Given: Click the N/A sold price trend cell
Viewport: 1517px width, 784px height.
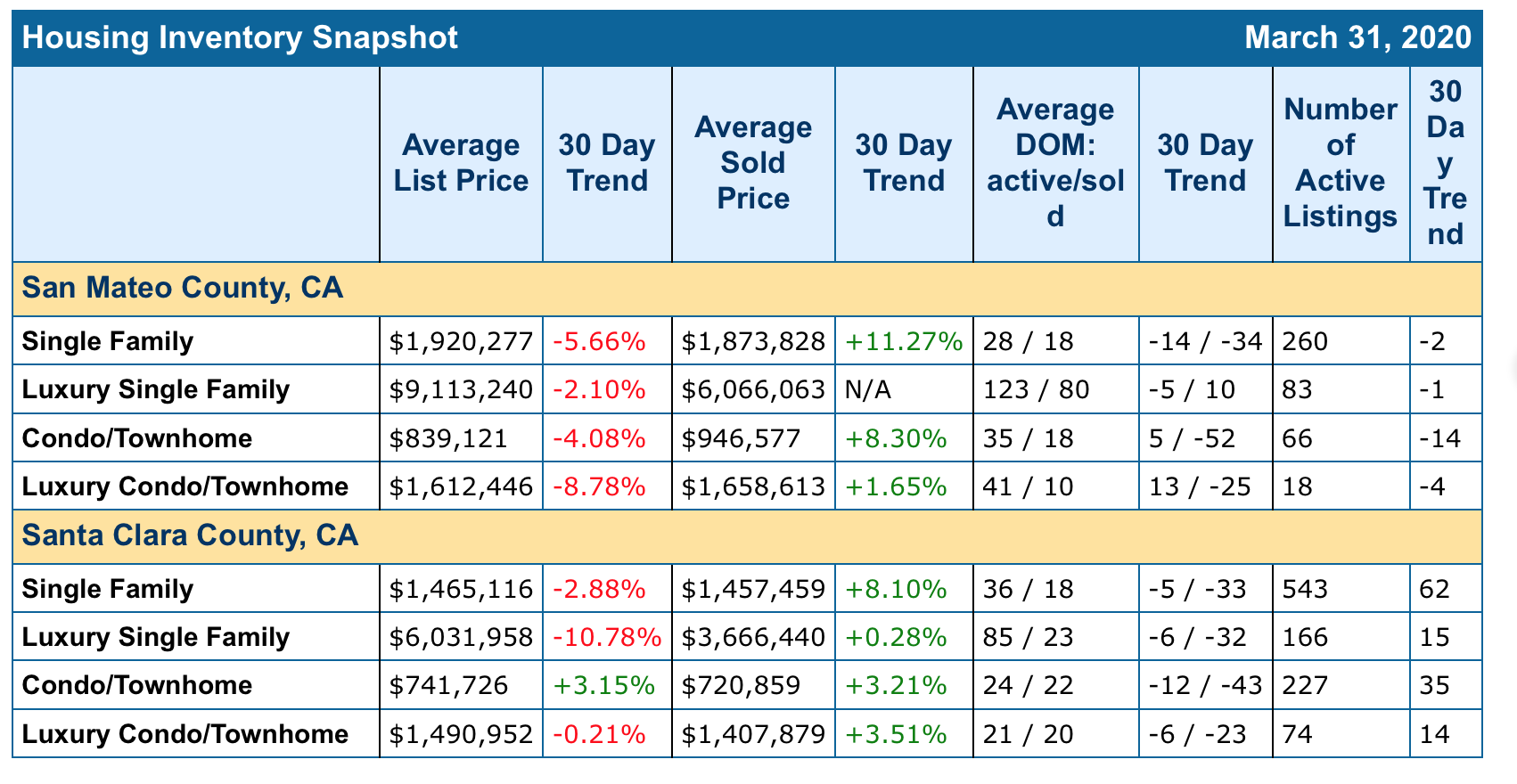Looking at the screenshot, I should [868, 390].
